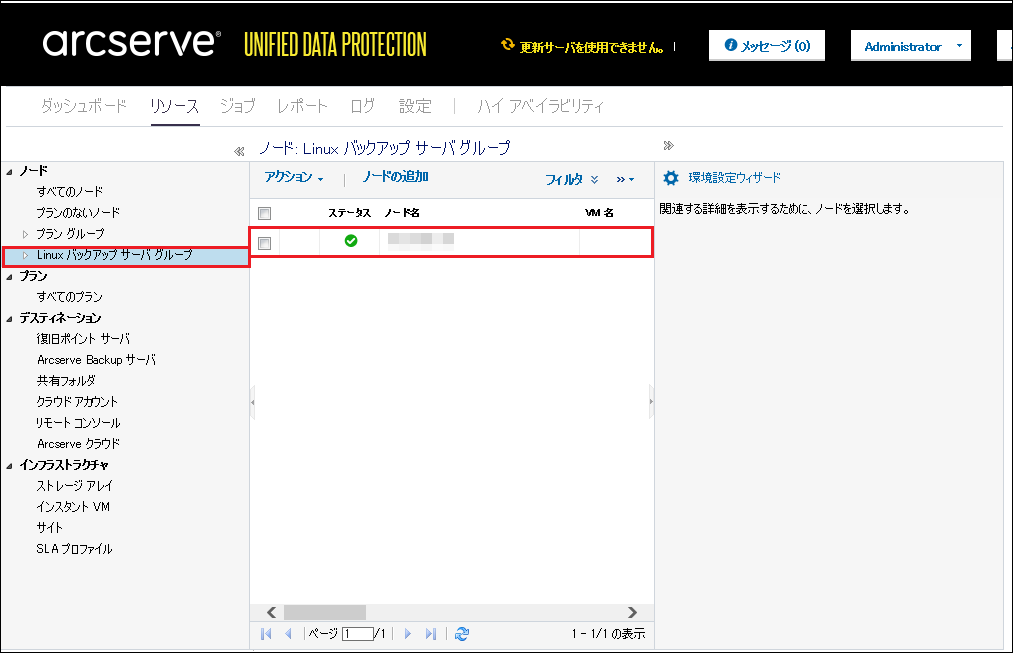Screen dimensions: 1013x653
Task: Click left arrow of horizontal scrollbar
Action: (272, 612)
